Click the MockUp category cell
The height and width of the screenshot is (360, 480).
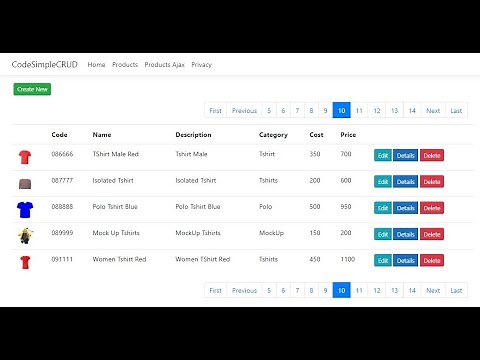pyautogui.click(x=271, y=233)
